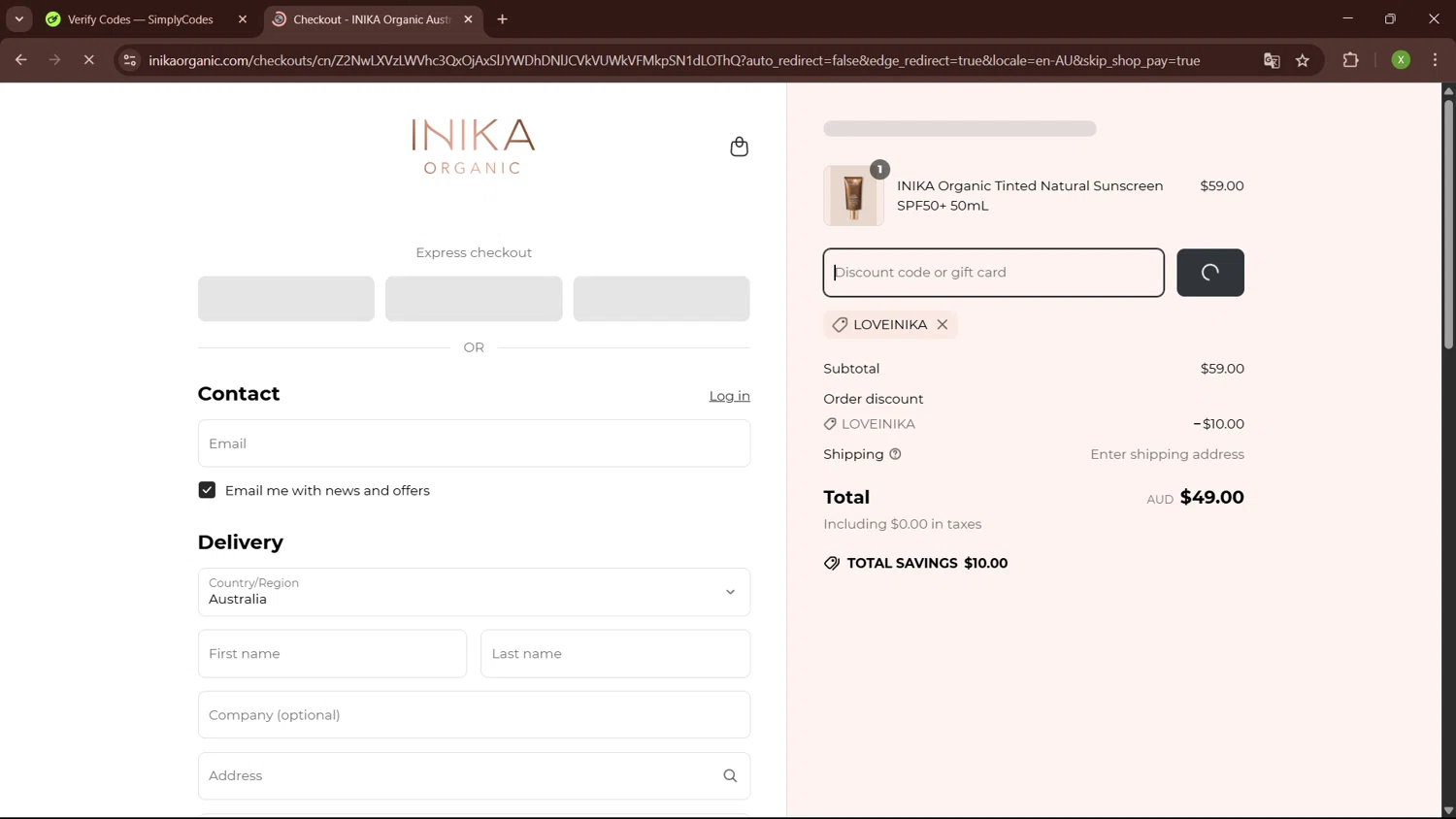Remove the LOVEINIKA discount code tag
1456x819 pixels.
click(942, 325)
